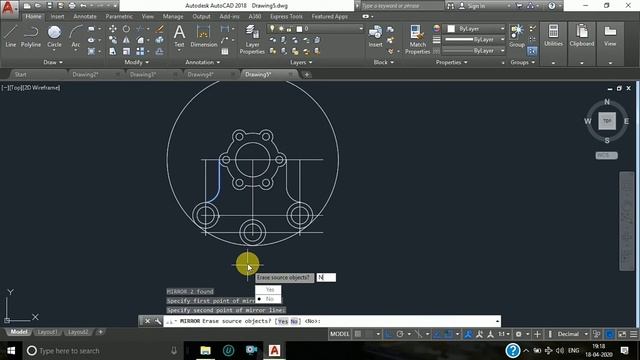Expand the Groups panel dropdown
The height and width of the screenshot is (360, 640).
tap(523, 62)
